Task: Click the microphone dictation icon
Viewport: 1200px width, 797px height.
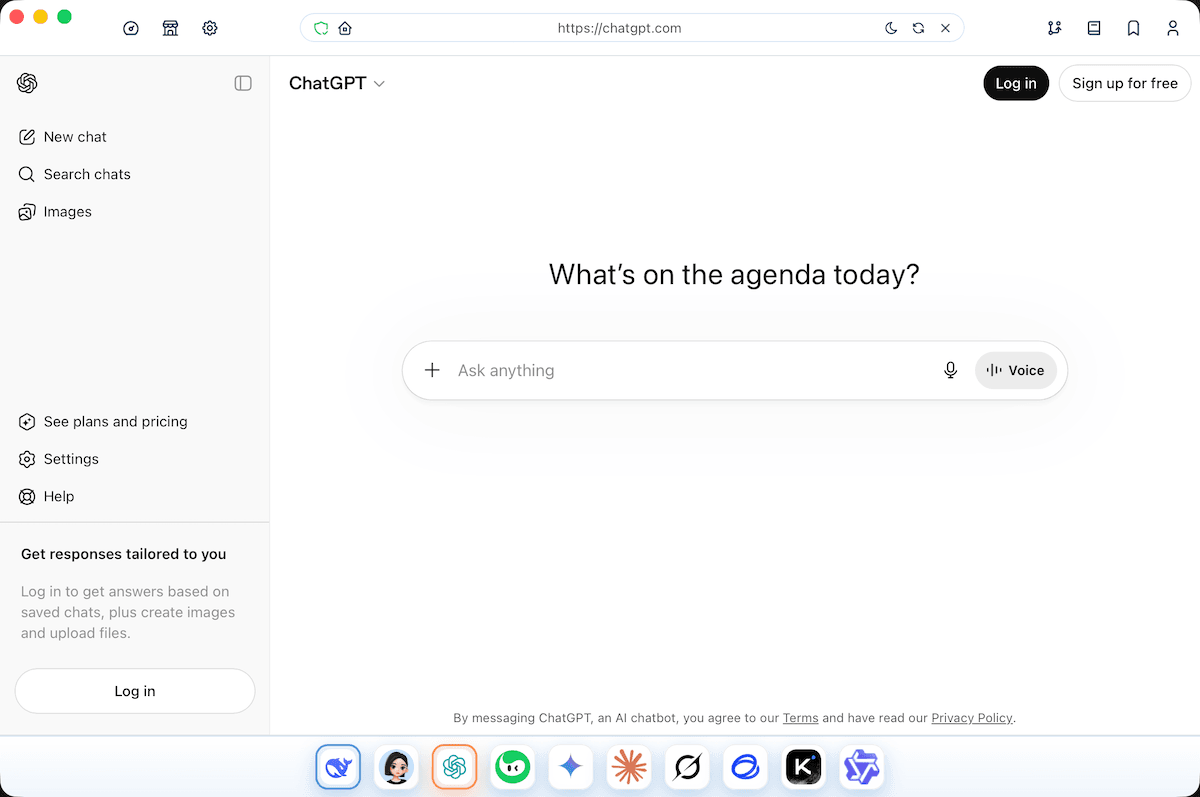Action: coord(950,370)
